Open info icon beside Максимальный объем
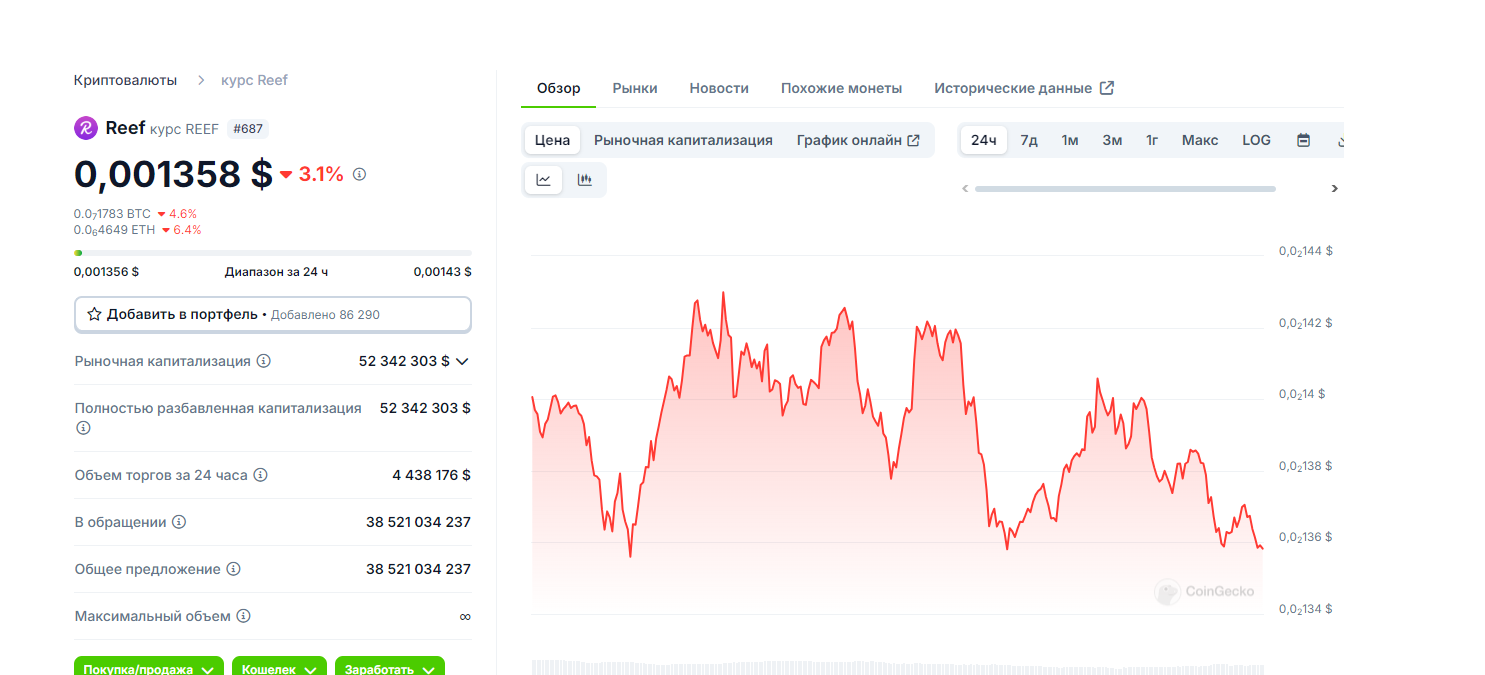This screenshot has width=1485, height=675. 243,616
